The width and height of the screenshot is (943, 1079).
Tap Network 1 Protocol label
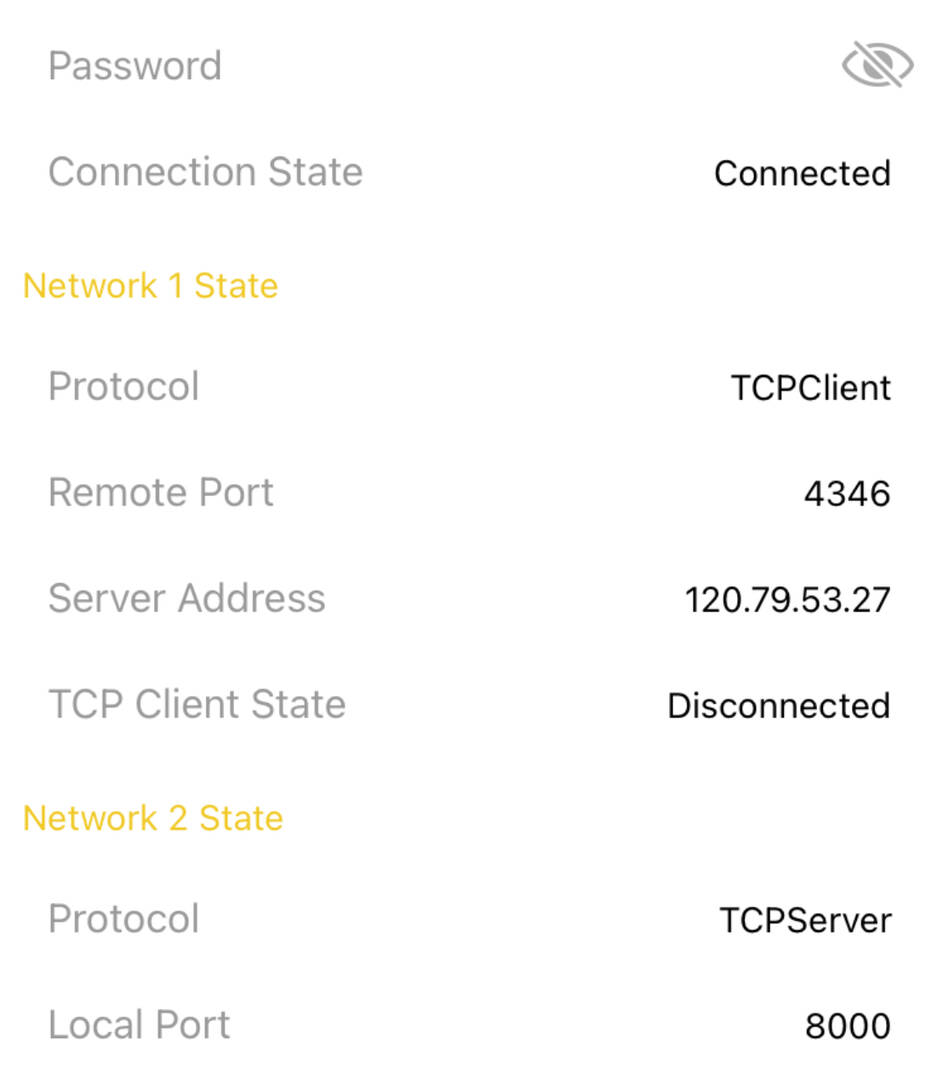[x=124, y=386]
